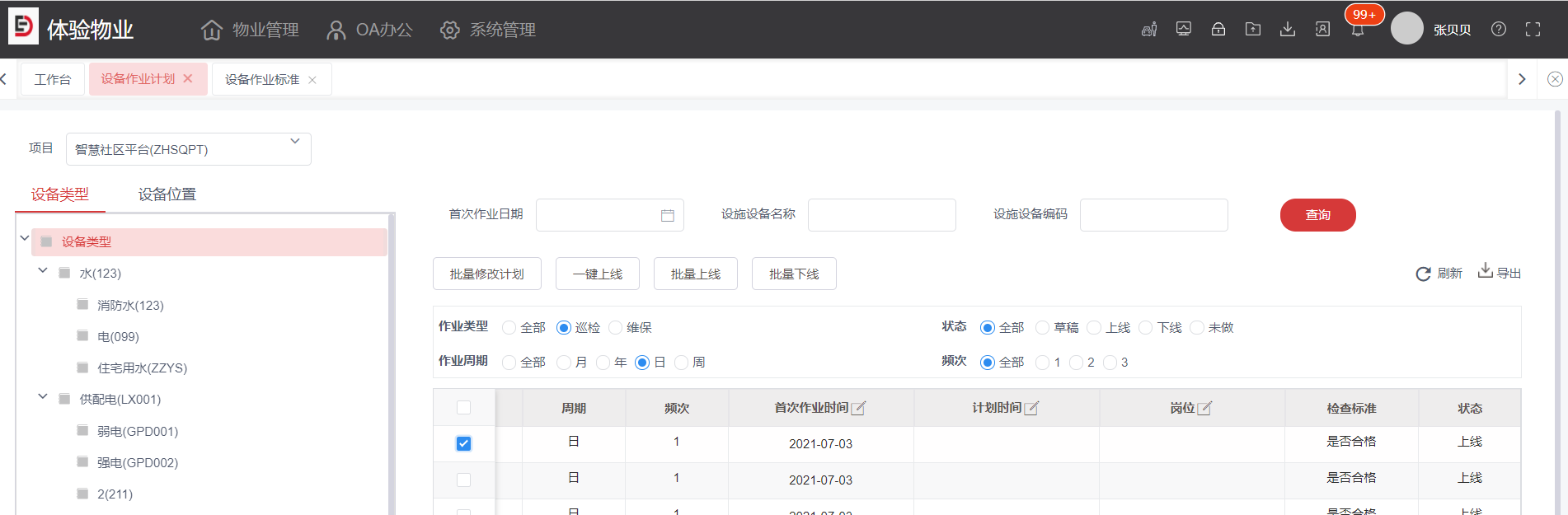Select 作业周期 年 radio button

click(603, 363)
